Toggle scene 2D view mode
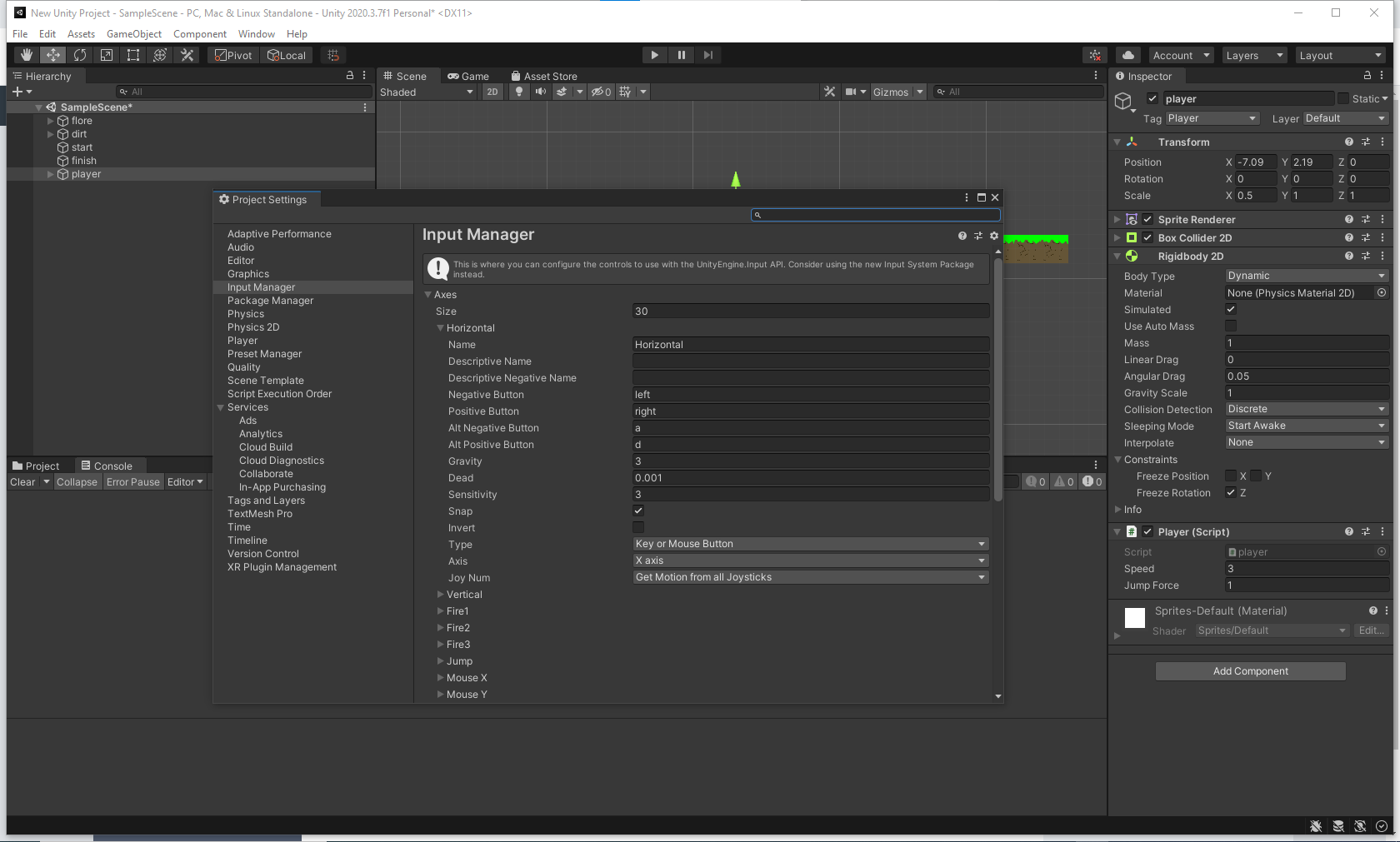Screen dimensions: 1400x842 click(492, 92)
